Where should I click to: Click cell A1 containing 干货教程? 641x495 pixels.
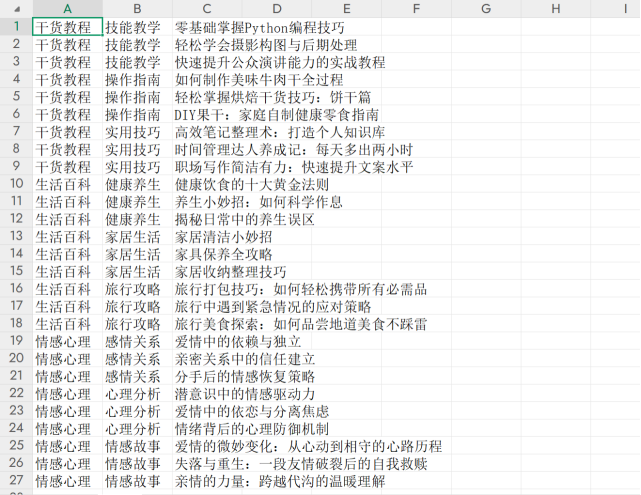pos(67,27)
